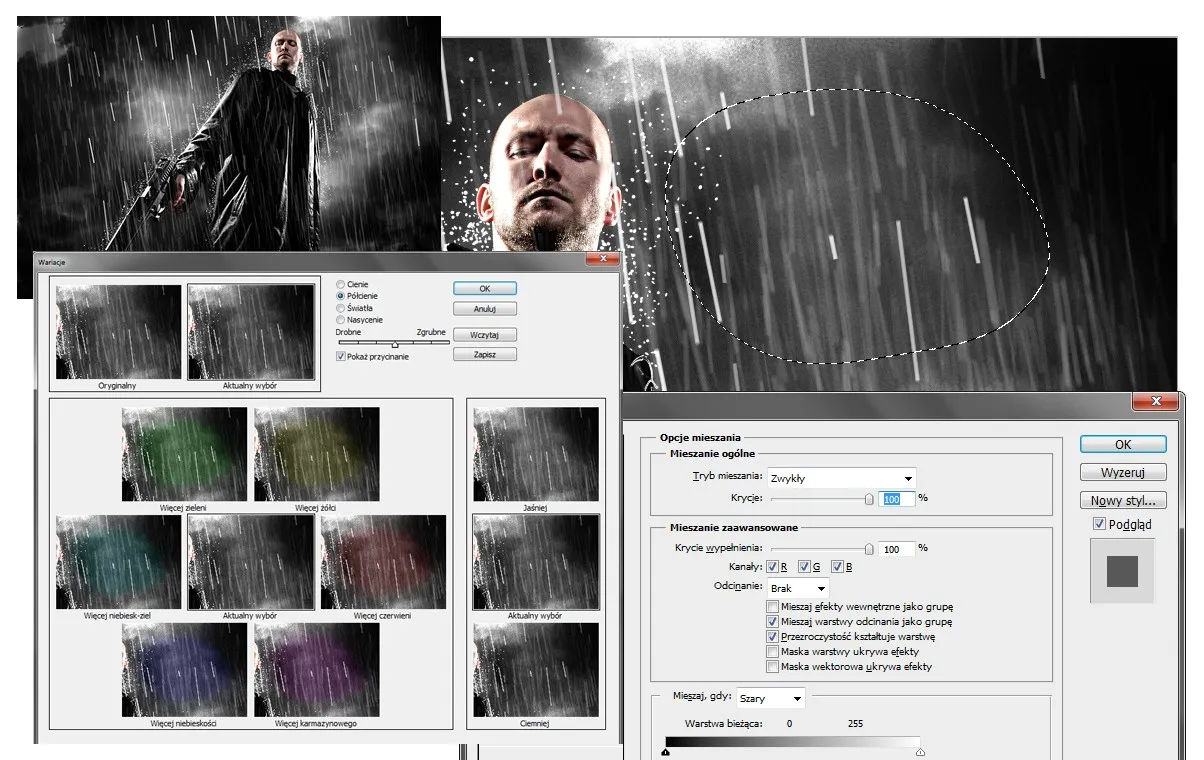Image resolution: width=1204 pixels, height=760 pixels.
Task: Click the right column Aktualny wybór thumbnail
Action: tap(536, 562)
